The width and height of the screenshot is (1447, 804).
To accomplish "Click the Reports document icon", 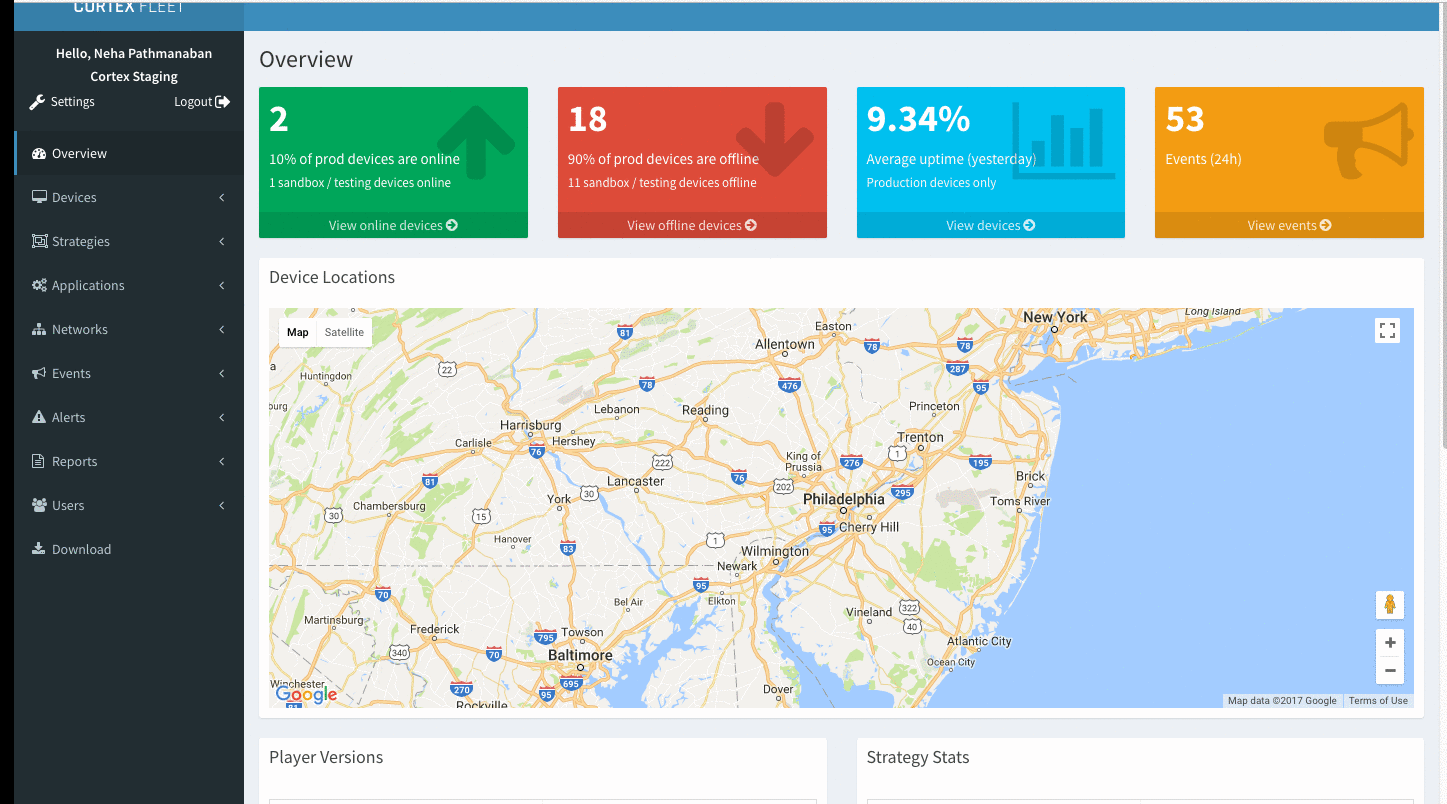I will [x=39, y=461].
